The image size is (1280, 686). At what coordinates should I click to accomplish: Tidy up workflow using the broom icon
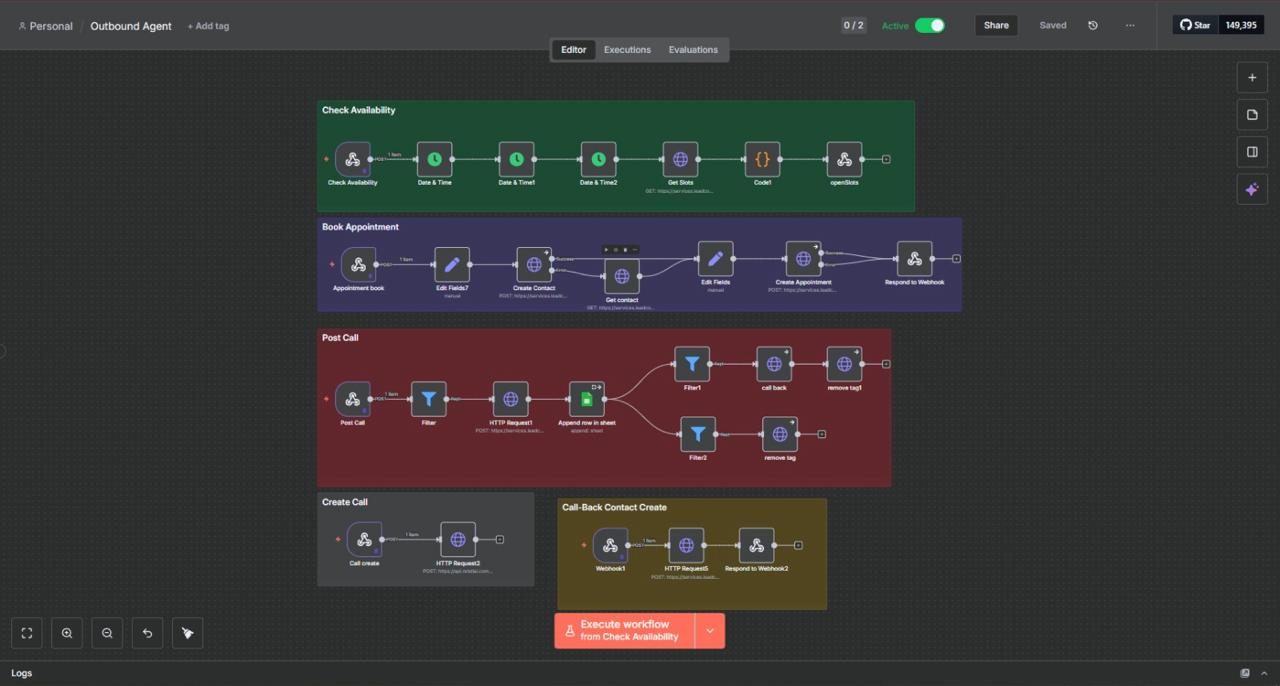point(187,633)
